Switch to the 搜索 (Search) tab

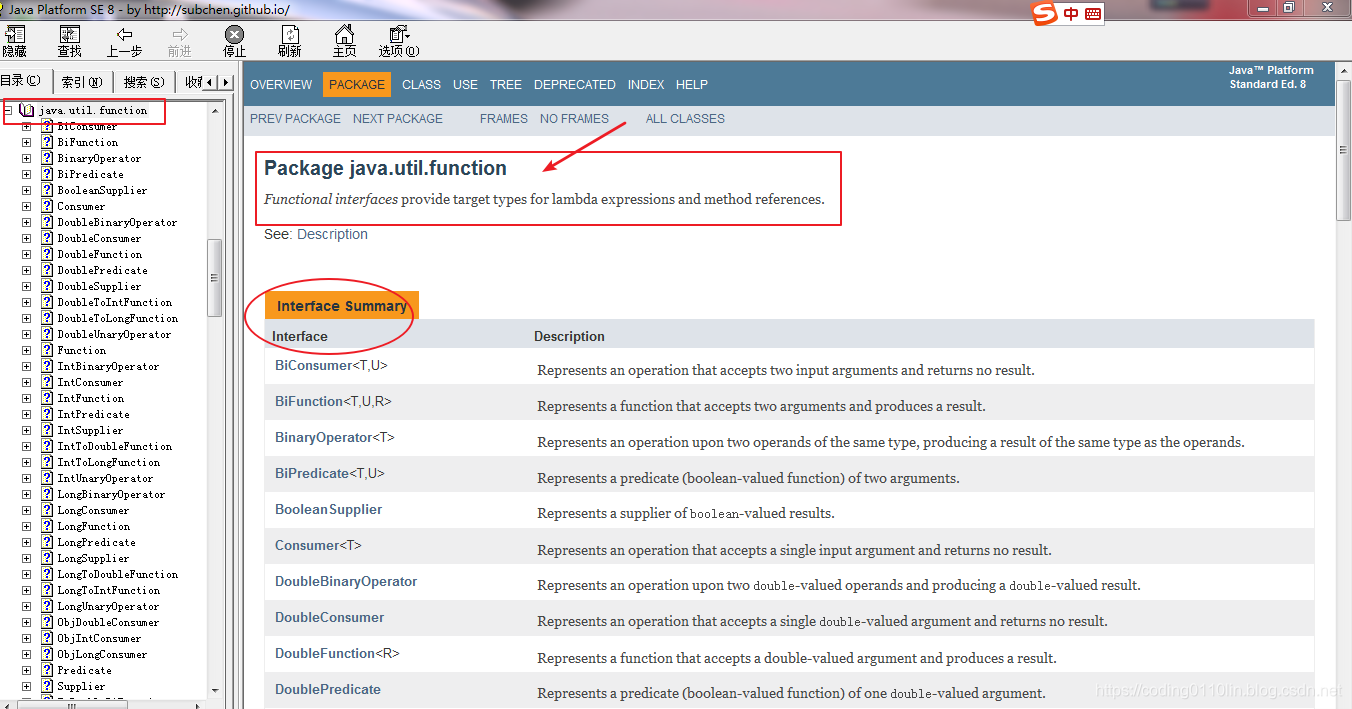(x=144, y=82)
